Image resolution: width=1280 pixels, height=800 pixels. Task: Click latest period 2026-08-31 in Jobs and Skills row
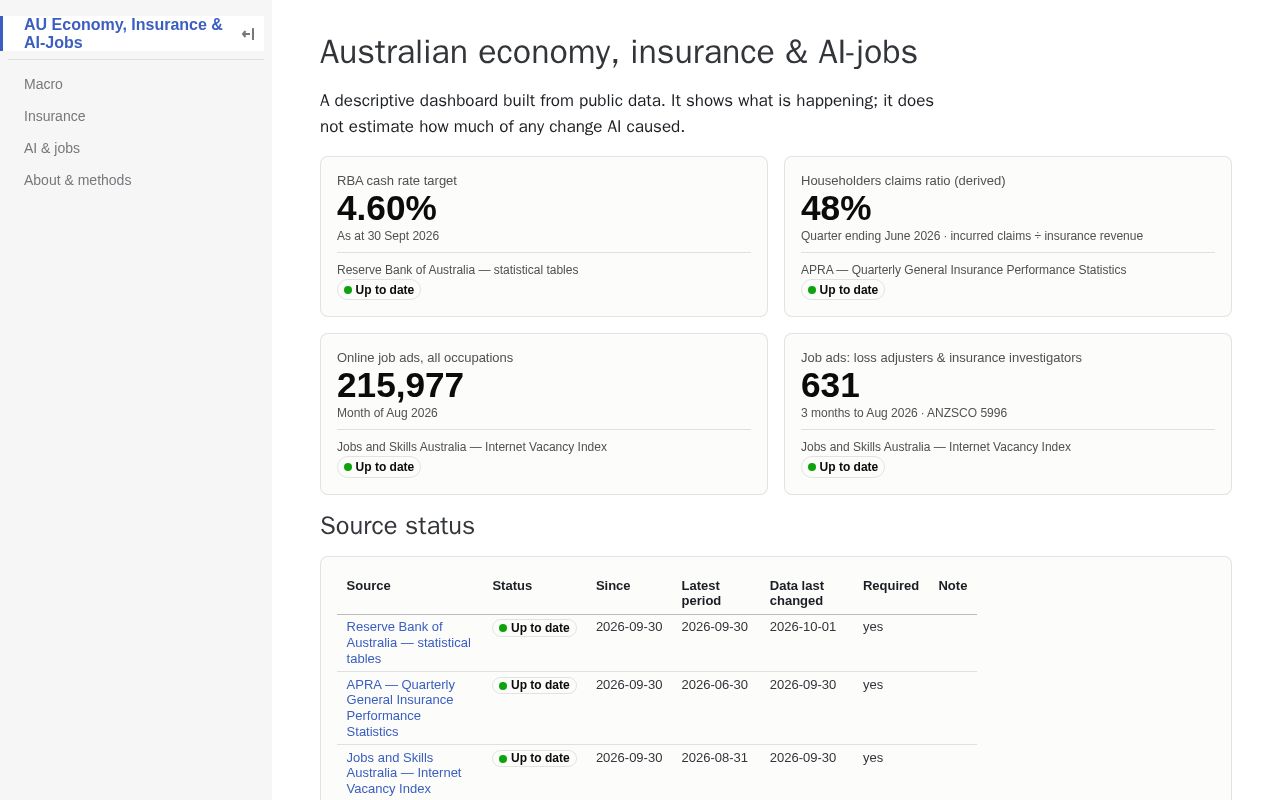tap(715, 758)
